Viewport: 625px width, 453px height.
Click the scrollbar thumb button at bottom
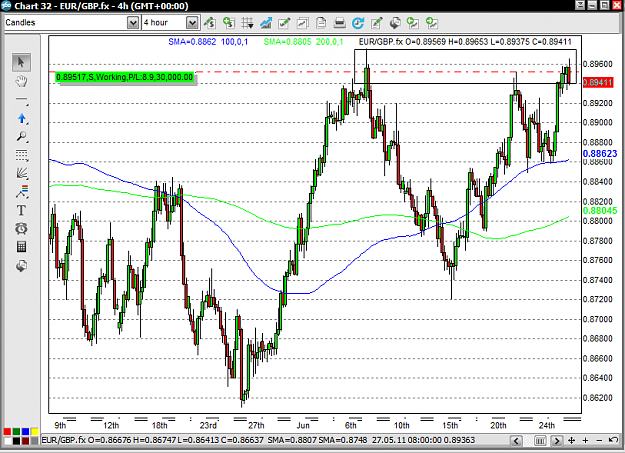(x=540, y=441)
